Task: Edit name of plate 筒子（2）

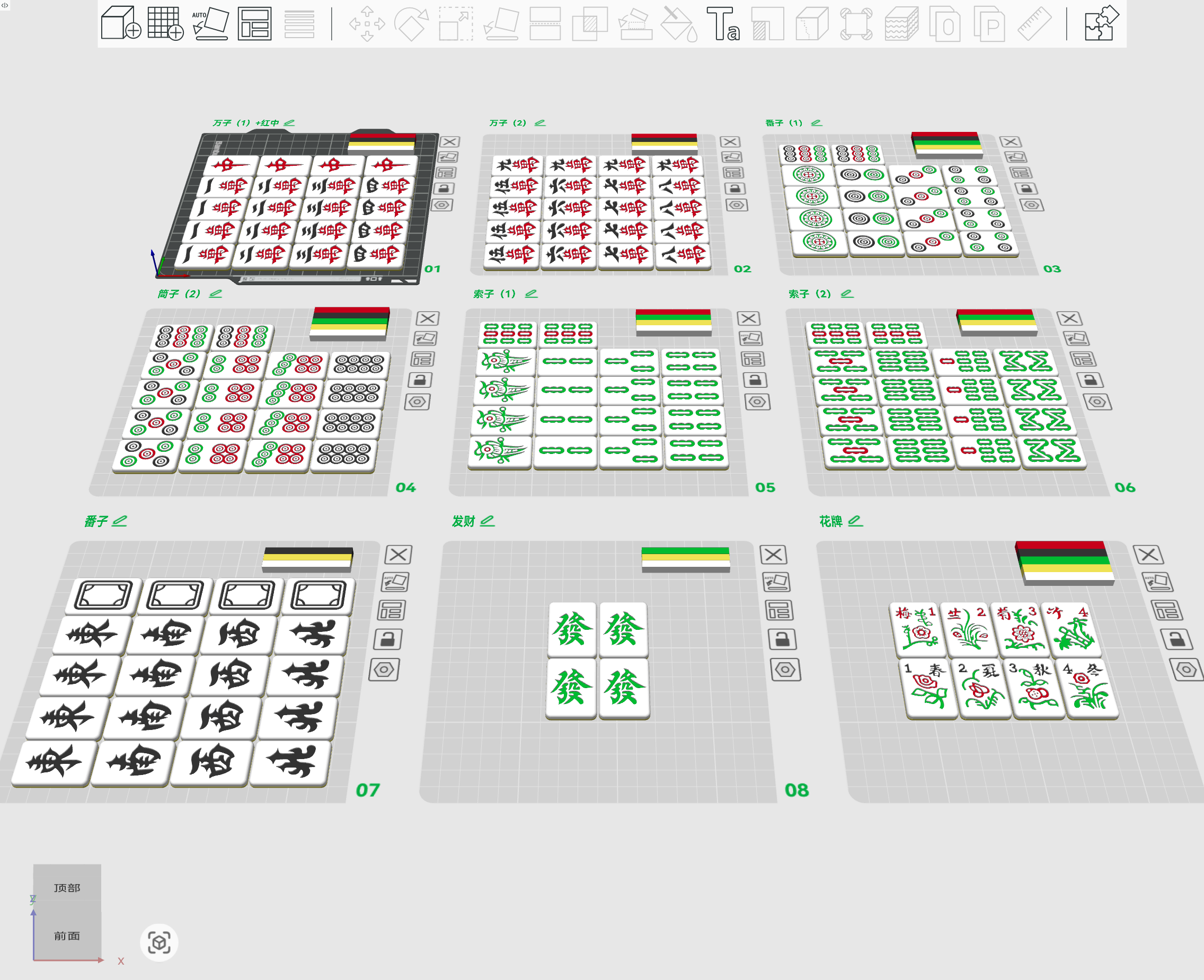Action: click(x=215, y=293)
